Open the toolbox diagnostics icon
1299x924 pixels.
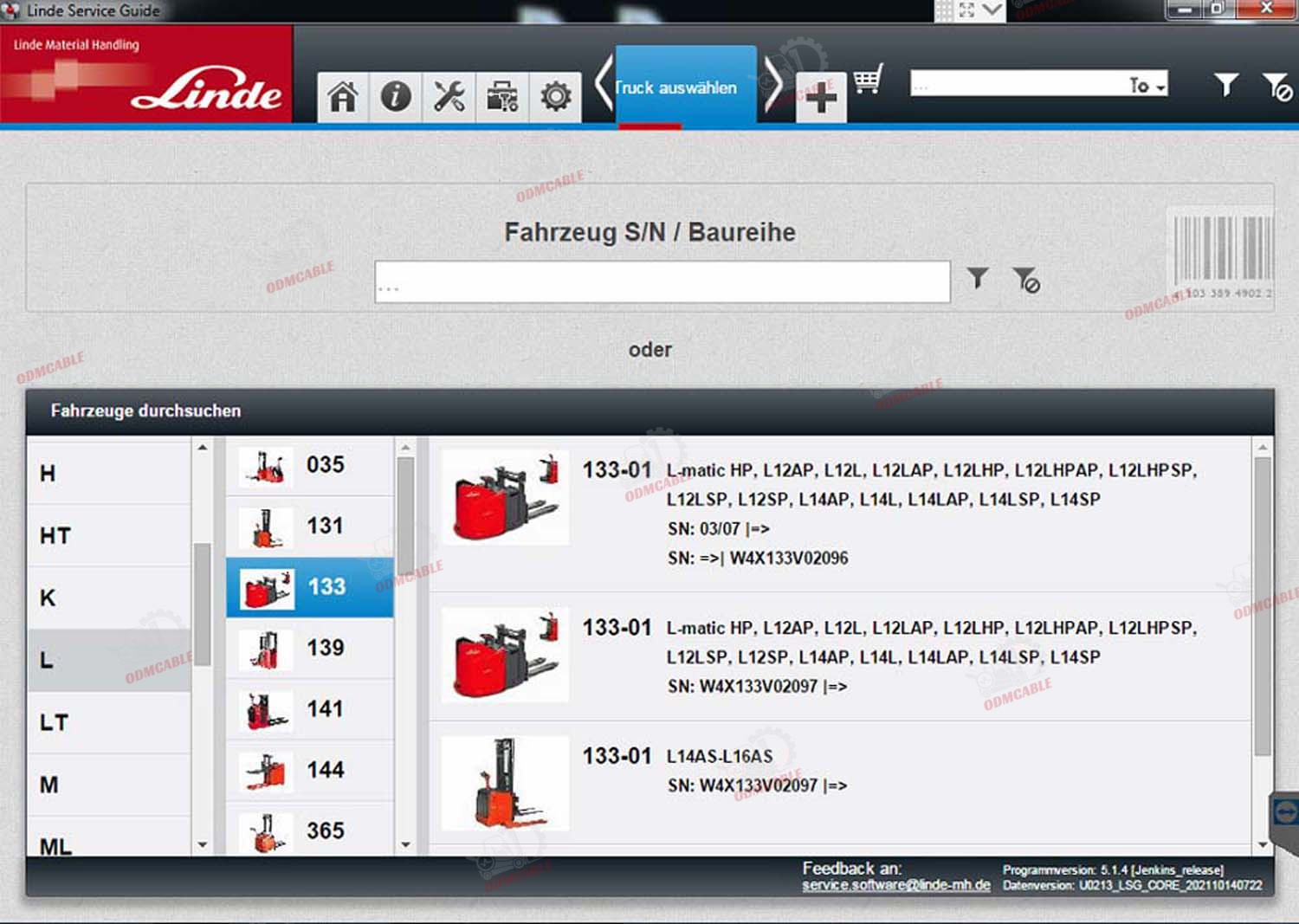(x=502, y=96)
